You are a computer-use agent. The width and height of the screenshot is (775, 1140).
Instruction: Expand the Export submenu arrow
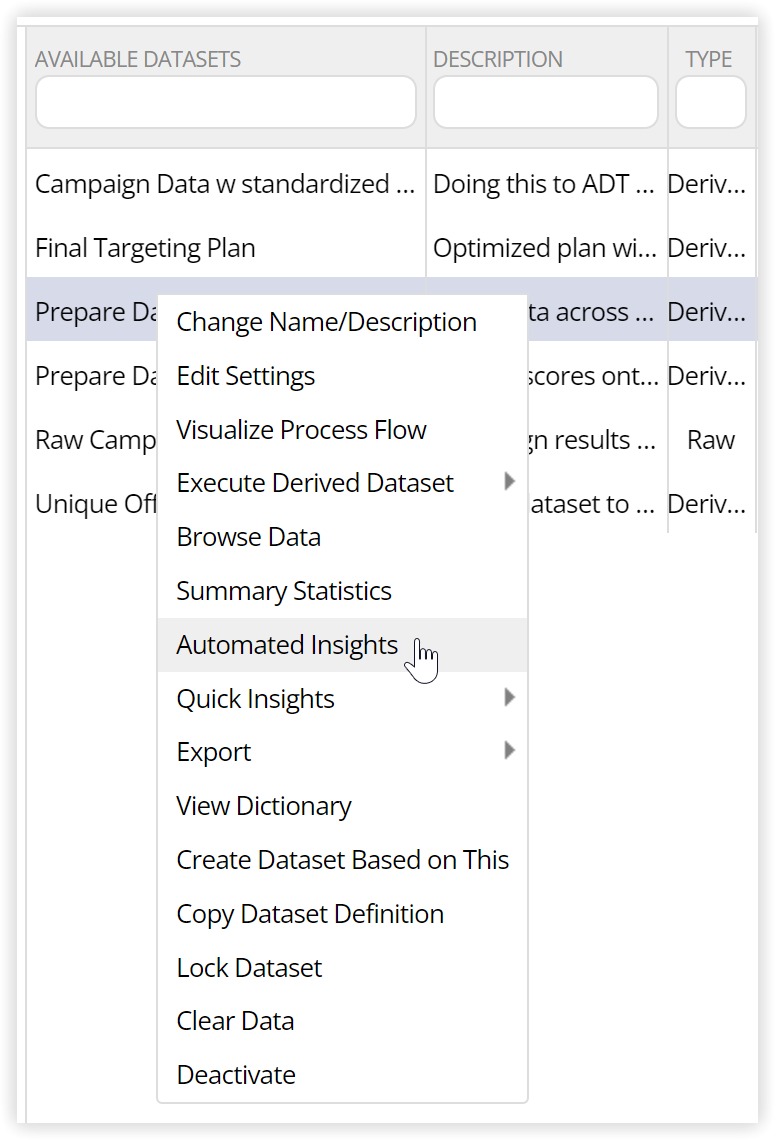[510, 750]
